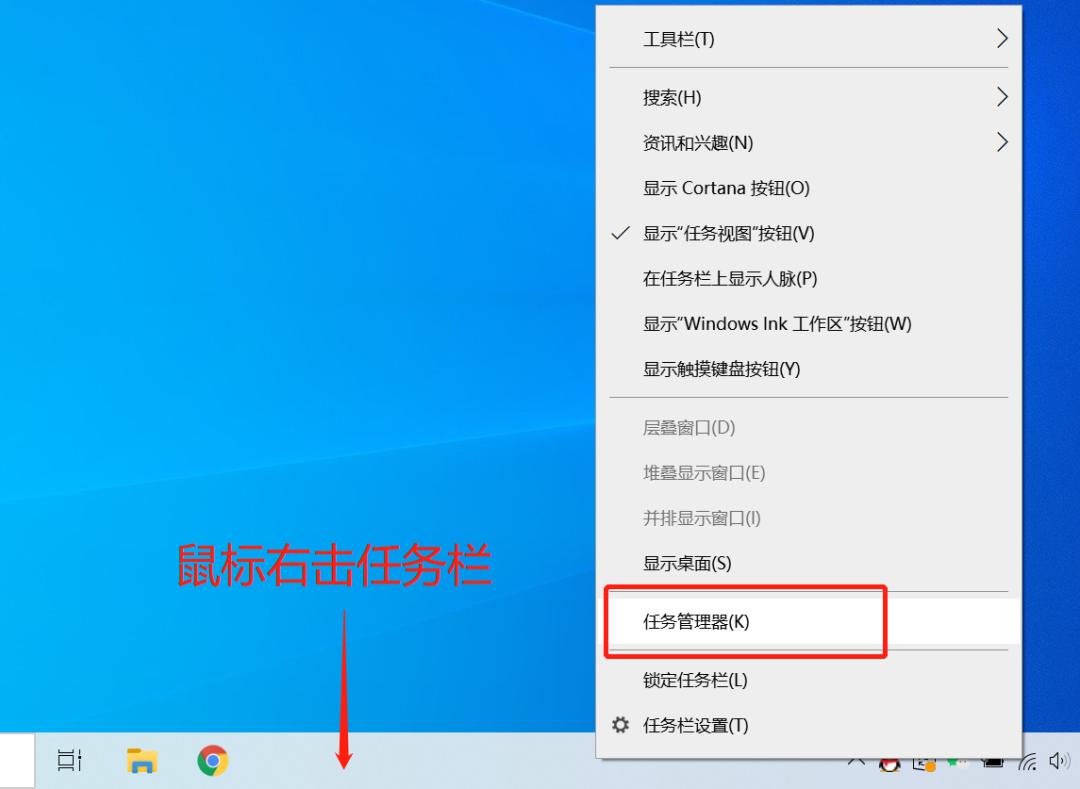Click the Task View icon on the taskbar
Image resolution: width=1080 pixels, height=789 pixels.
point(69,760)
